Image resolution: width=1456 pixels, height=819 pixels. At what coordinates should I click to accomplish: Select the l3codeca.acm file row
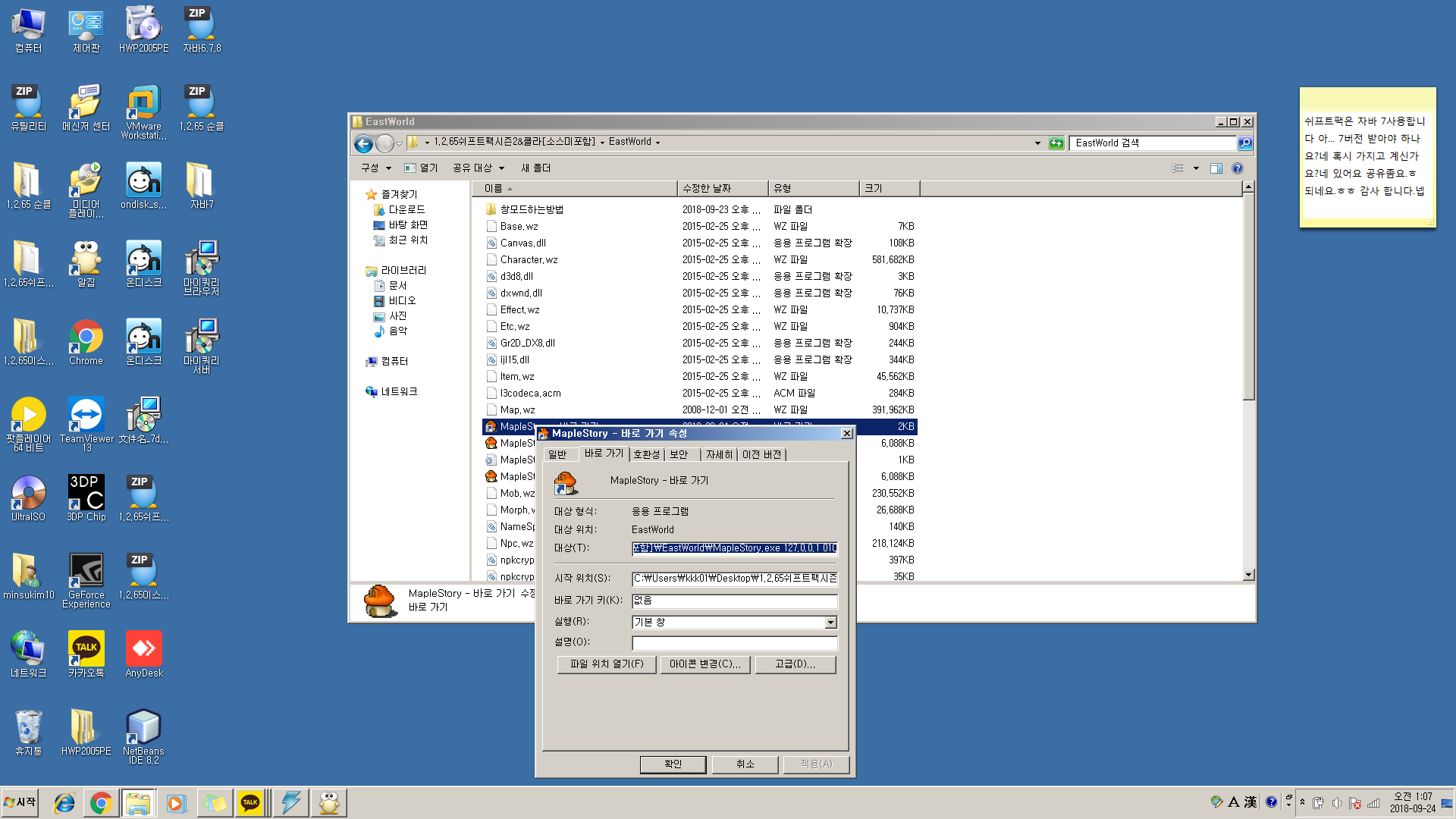(x=700, y=394)
